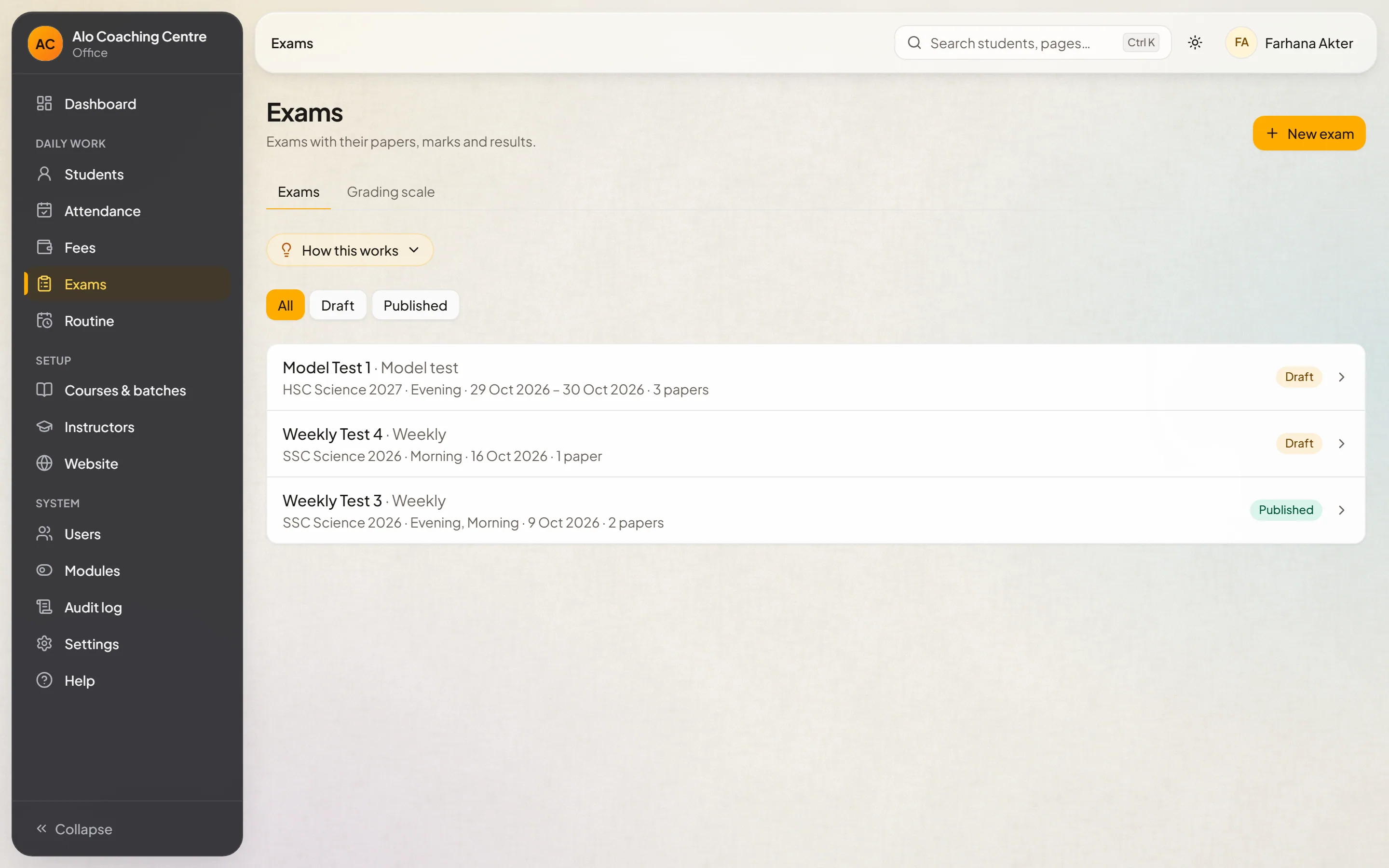Filter exams by Draft
The height and width of the screenshot is (868, 1389).
[x=338, y=305]
